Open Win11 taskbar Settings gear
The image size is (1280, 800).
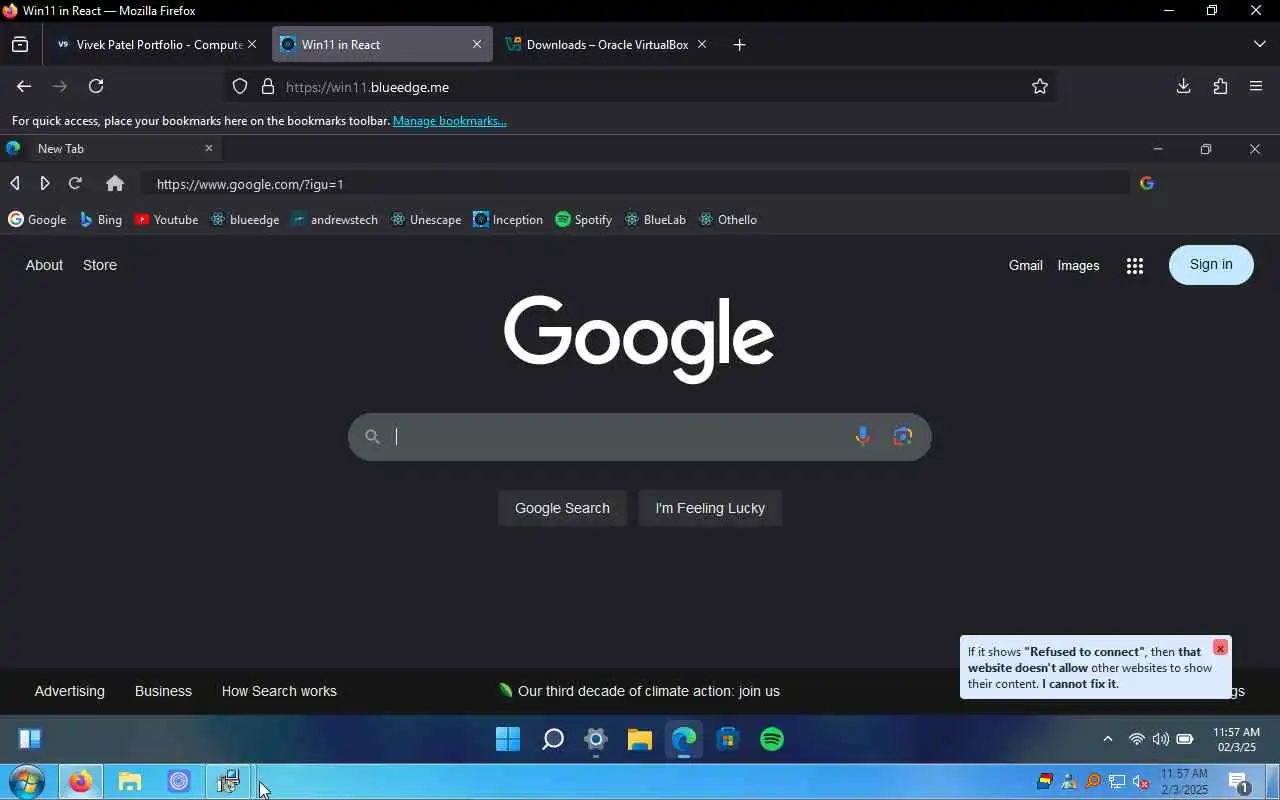596,739
